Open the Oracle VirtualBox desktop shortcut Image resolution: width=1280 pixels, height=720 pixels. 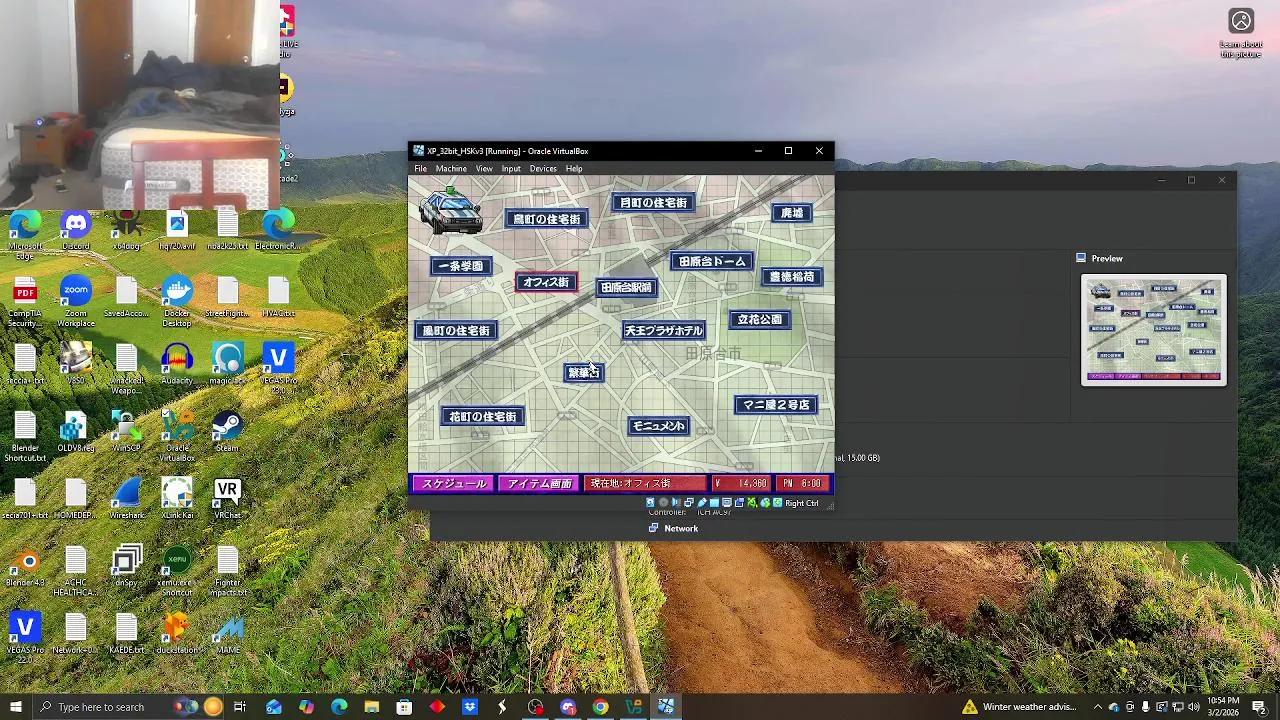pyautogui.click(x=177, y=436)
